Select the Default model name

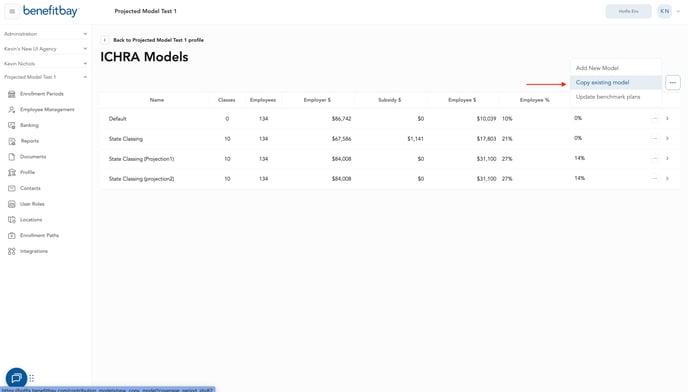click(118, 119)
